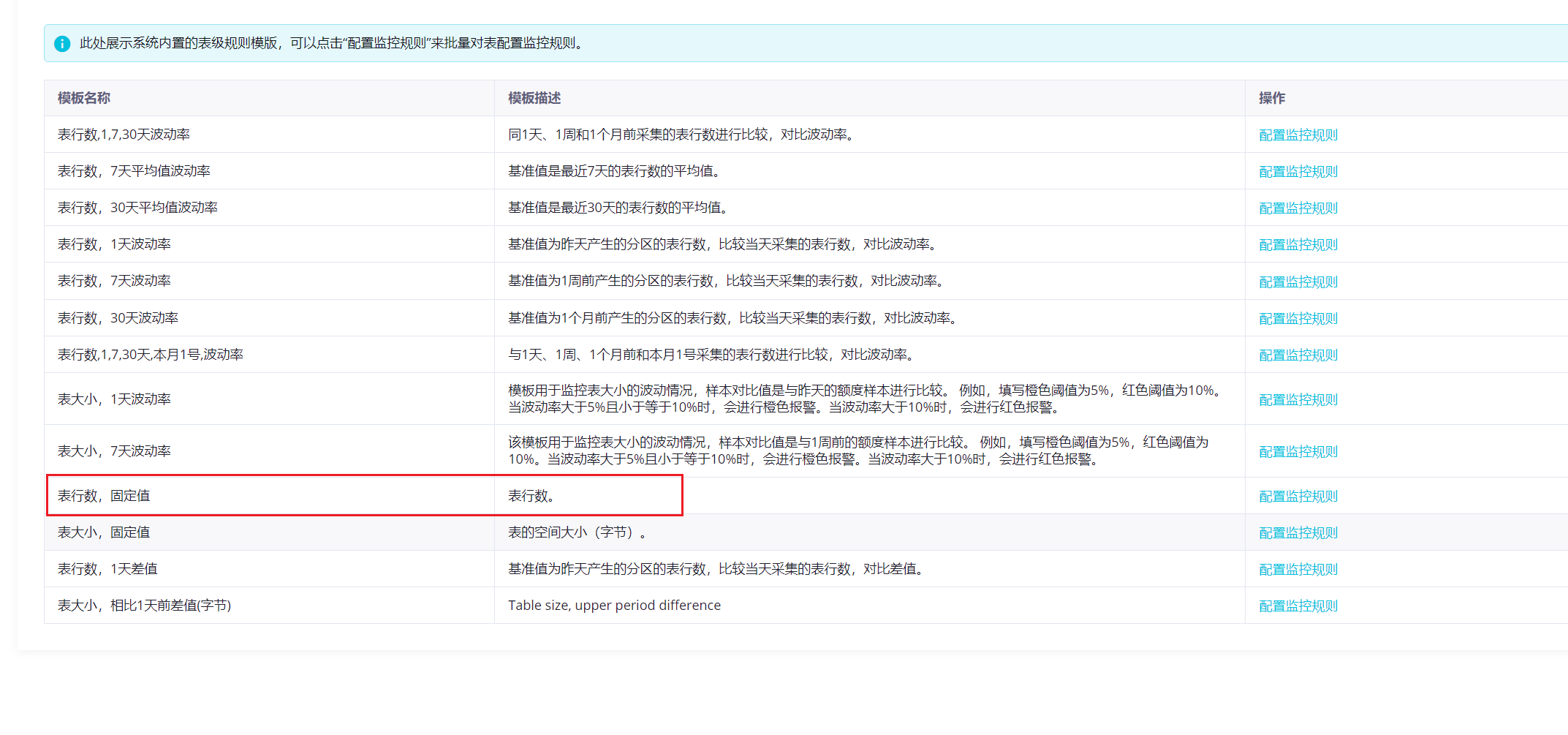Image resolution: width=1568 pixels, height=735 pixels.
Task: Select the template name 表大小，固定值
Action: point(104,532)
